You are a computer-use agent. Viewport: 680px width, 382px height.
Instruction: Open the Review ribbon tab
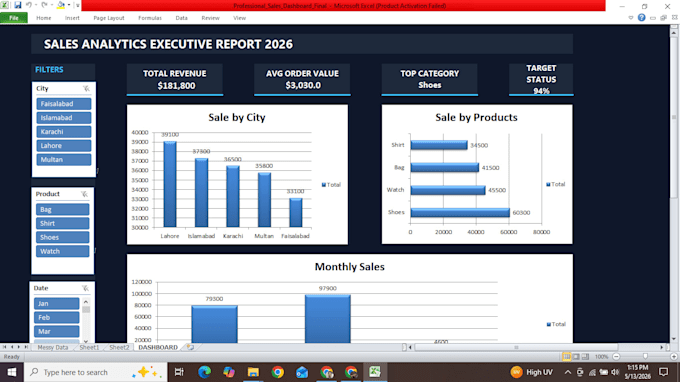point(210,18)
